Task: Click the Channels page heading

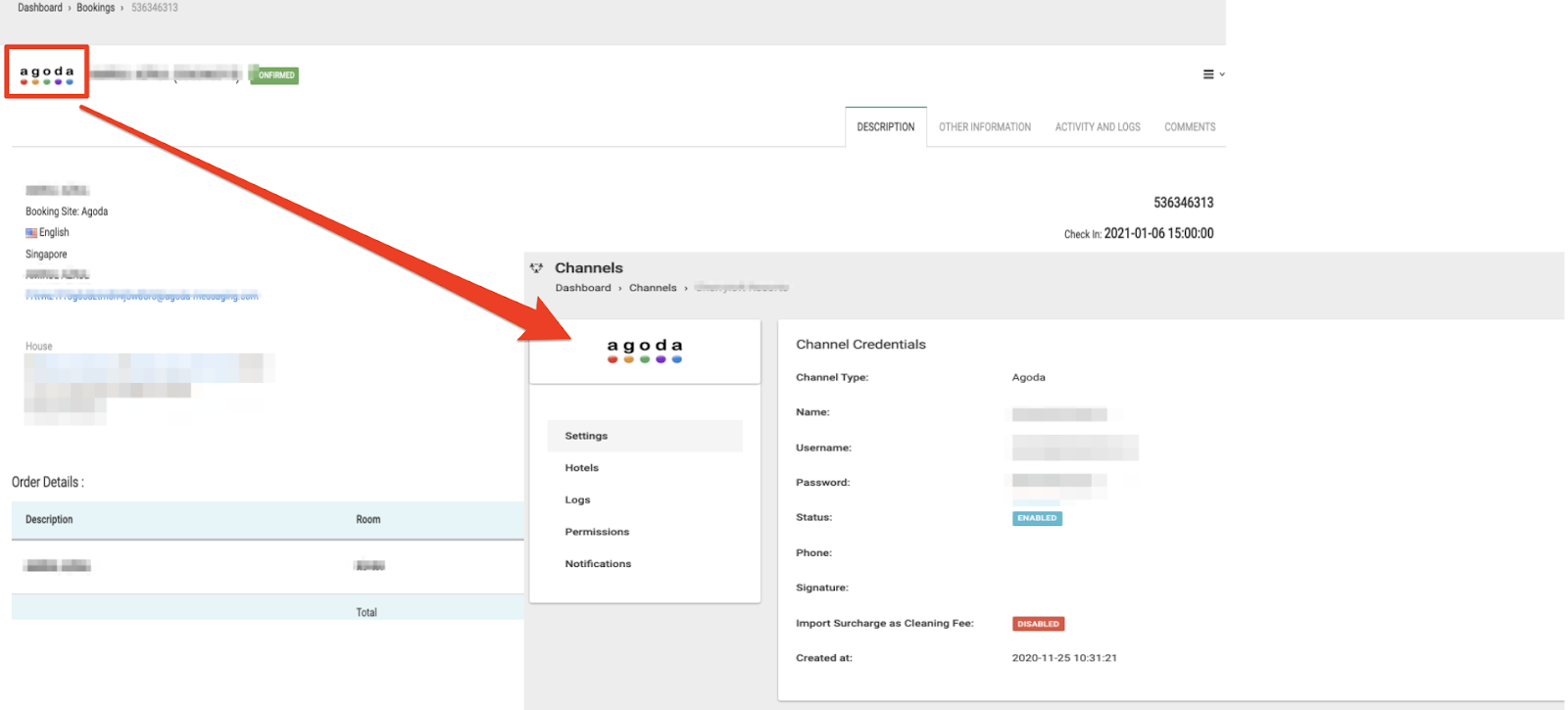Action: coord(589,268)
